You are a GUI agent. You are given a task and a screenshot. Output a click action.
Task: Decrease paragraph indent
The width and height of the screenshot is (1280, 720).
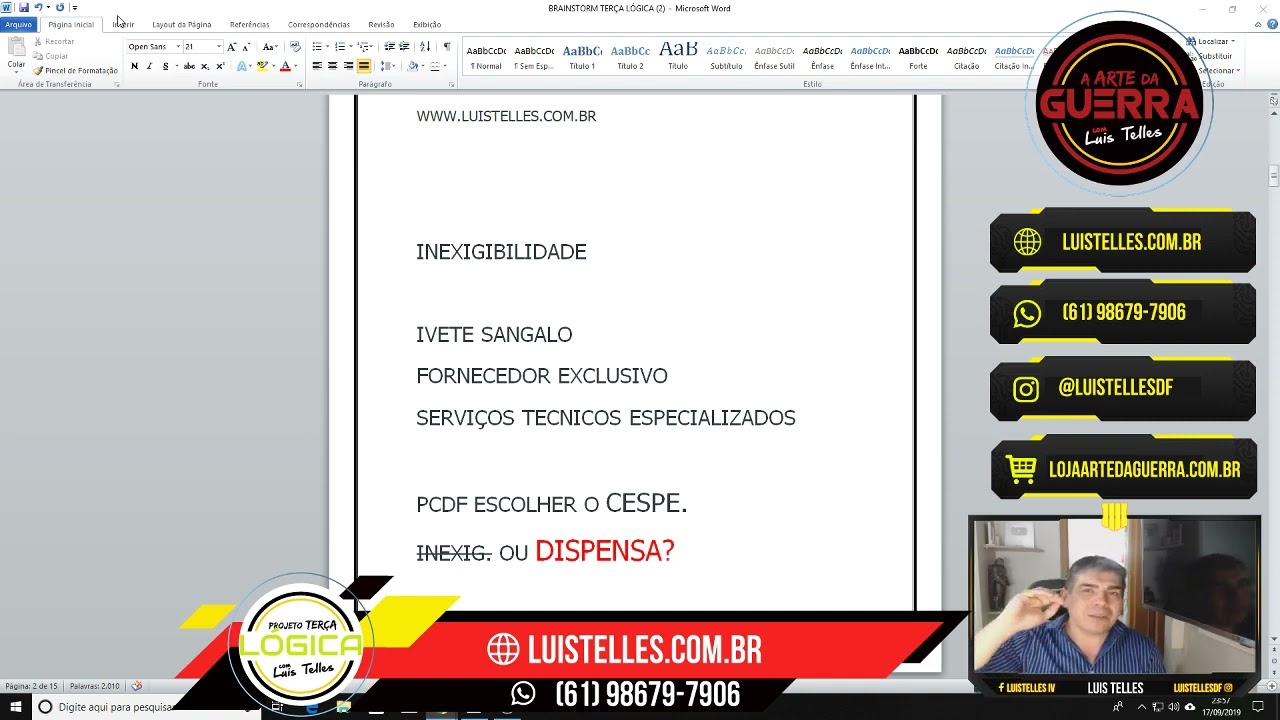(x=389, y=47)
